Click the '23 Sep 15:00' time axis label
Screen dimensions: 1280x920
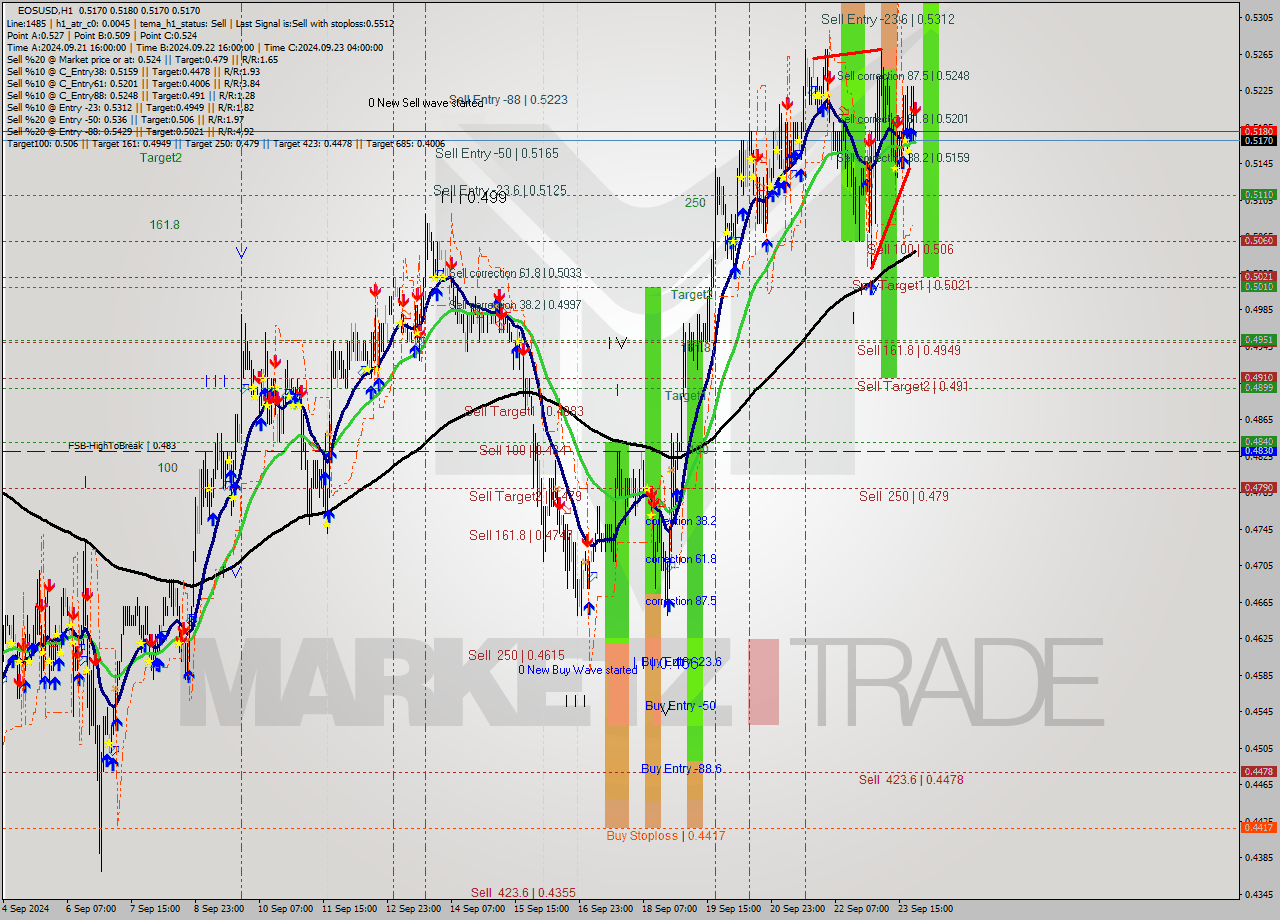[925, 909]
